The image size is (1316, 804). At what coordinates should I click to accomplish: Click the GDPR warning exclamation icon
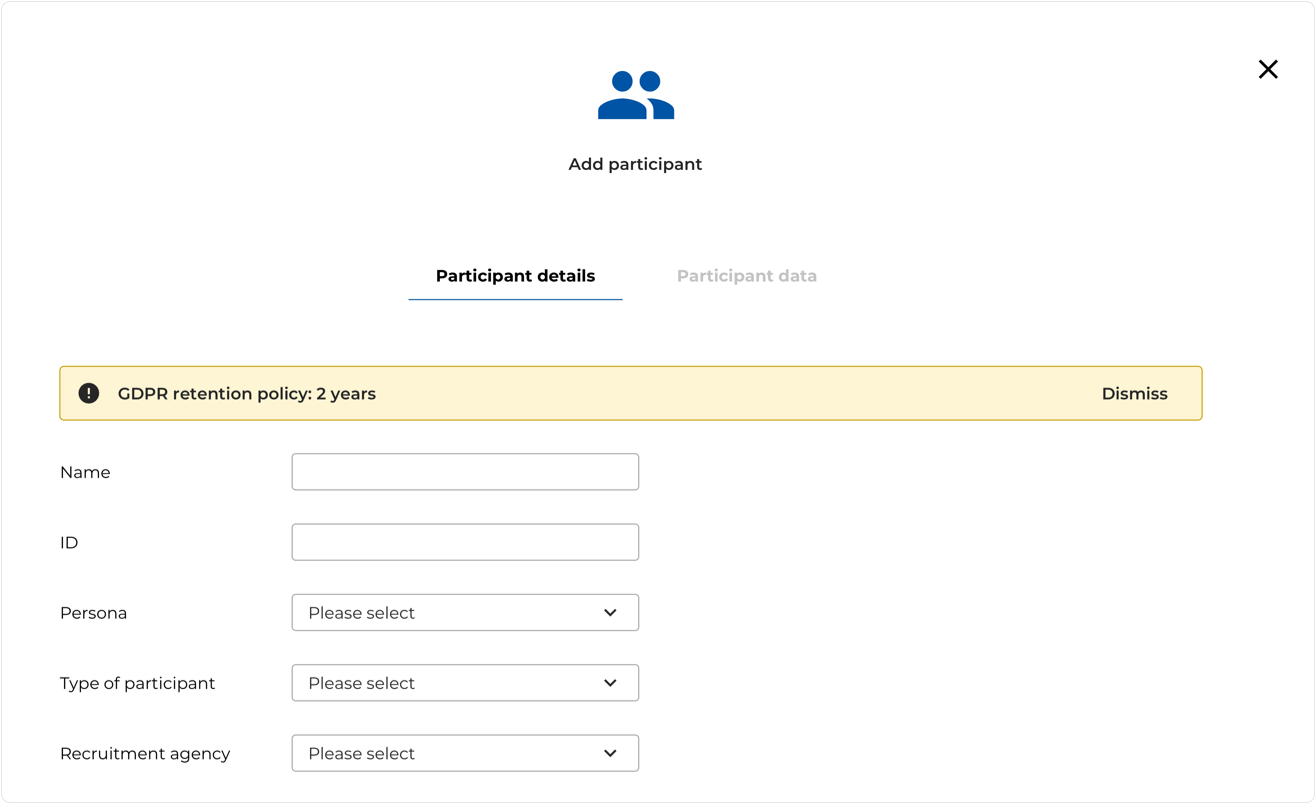[x=89, y=393]
